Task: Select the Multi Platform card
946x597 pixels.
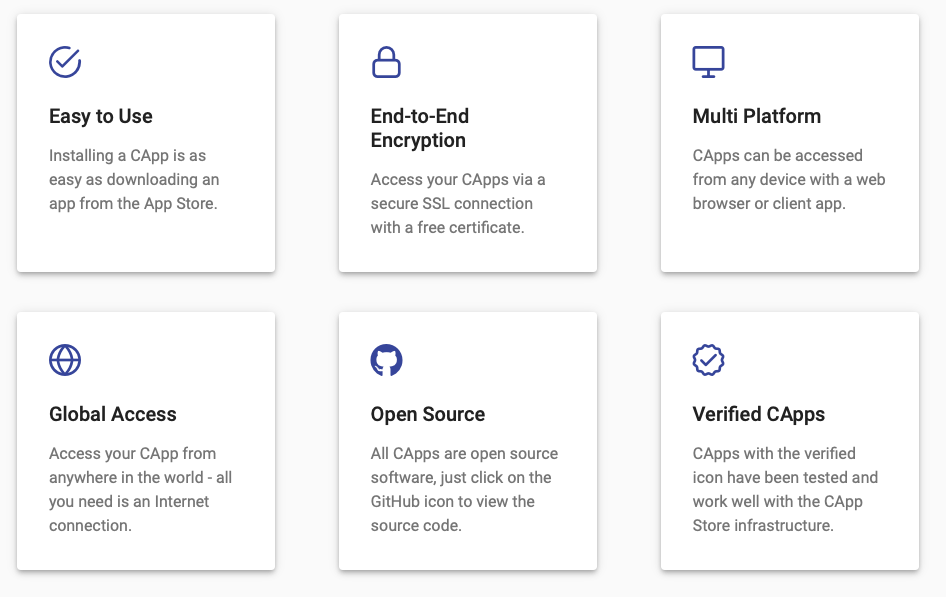Action: coord(789,143)
